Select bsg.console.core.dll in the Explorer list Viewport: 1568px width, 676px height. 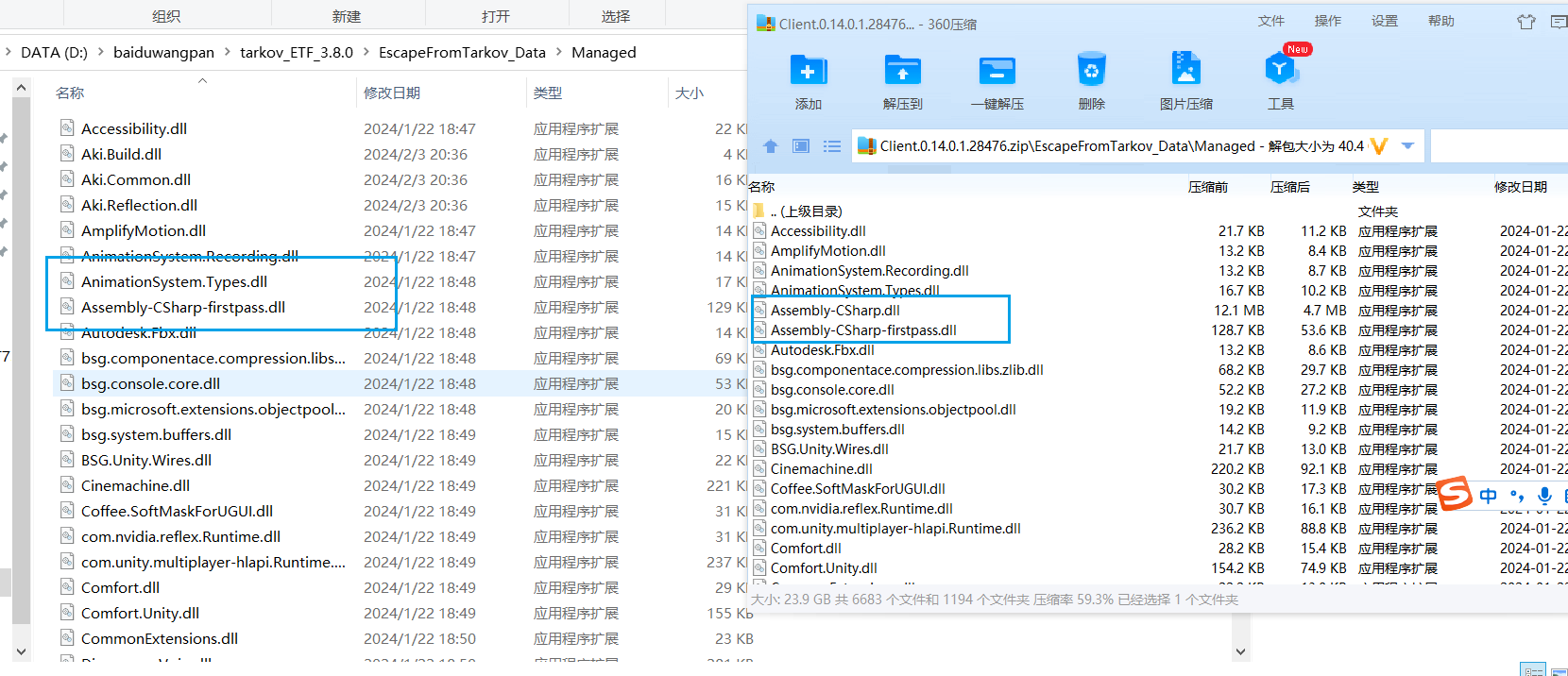pyautogui.click(x=150, y=384)
